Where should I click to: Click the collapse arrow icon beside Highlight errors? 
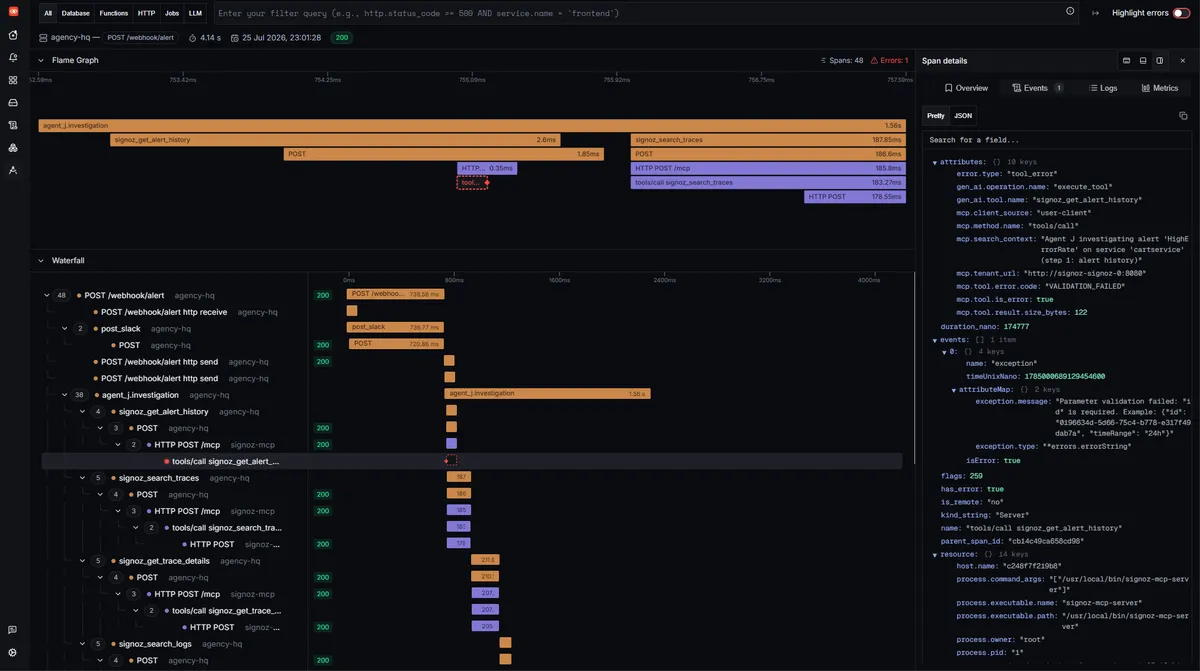[1096, 13]
